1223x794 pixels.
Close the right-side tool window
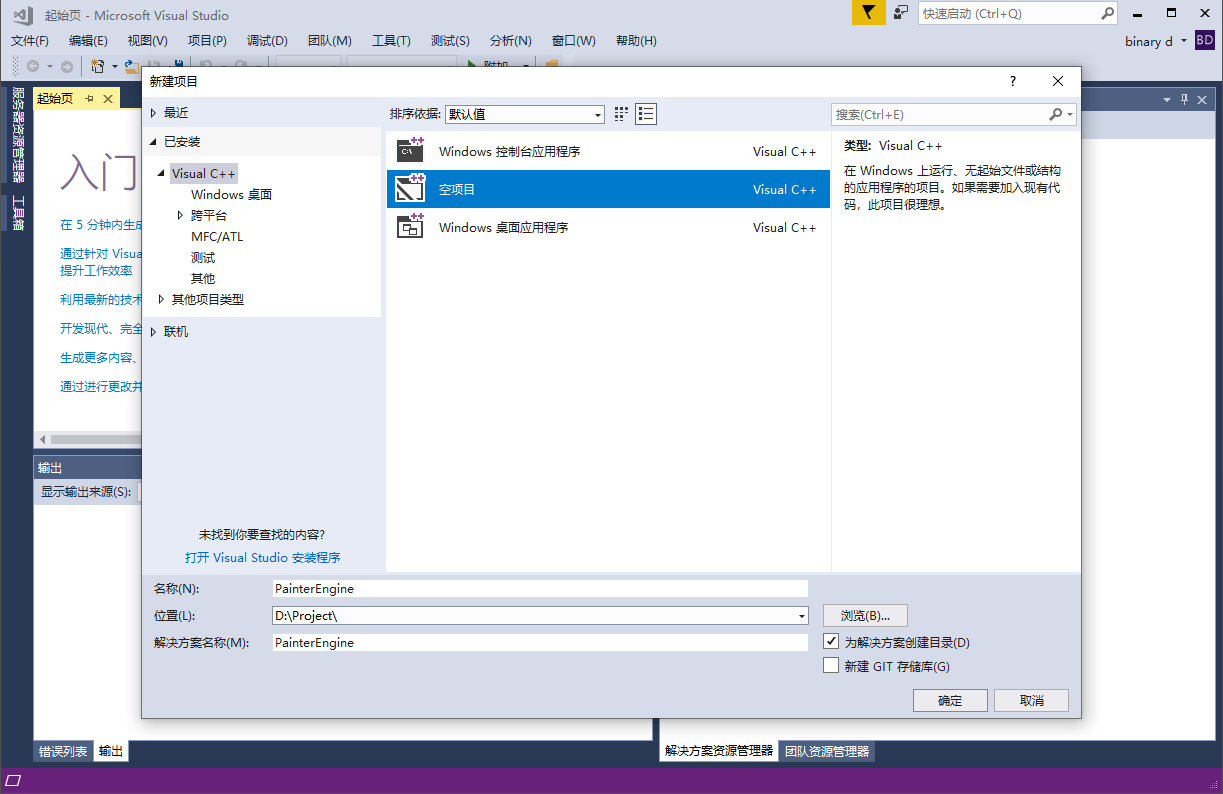[1202, 99]
